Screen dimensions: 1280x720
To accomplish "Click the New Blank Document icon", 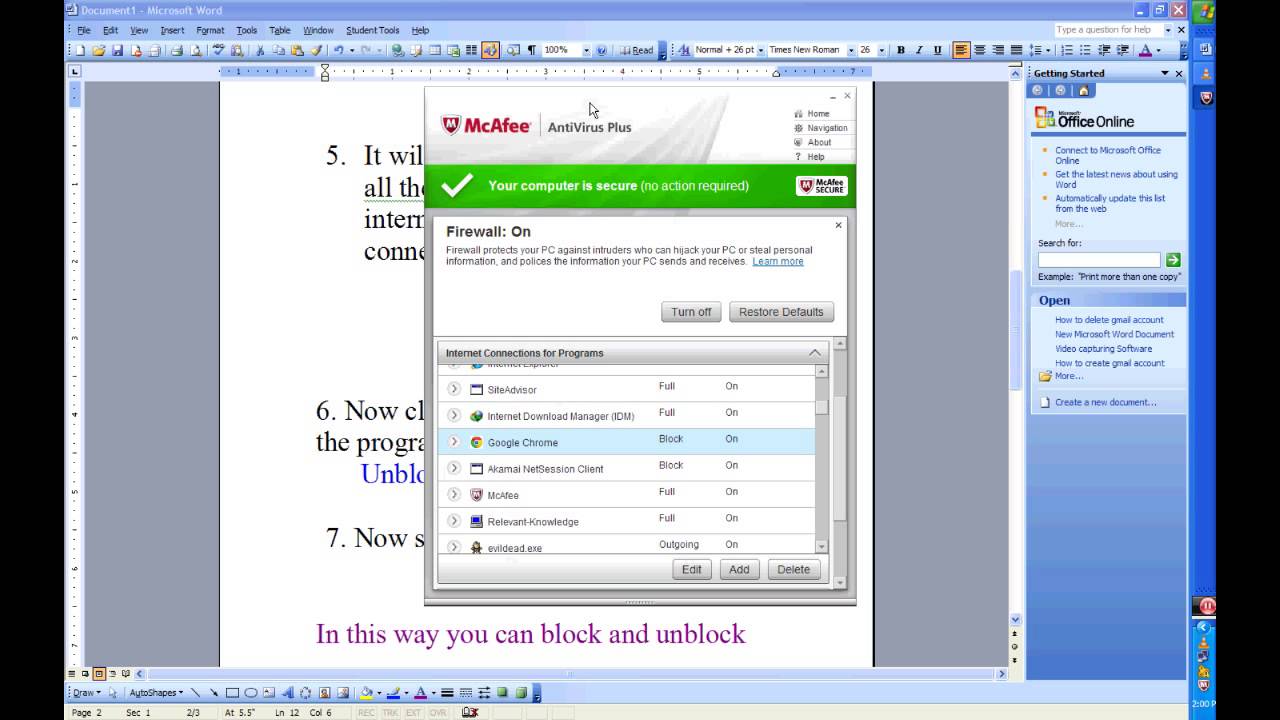I will 80,50.
